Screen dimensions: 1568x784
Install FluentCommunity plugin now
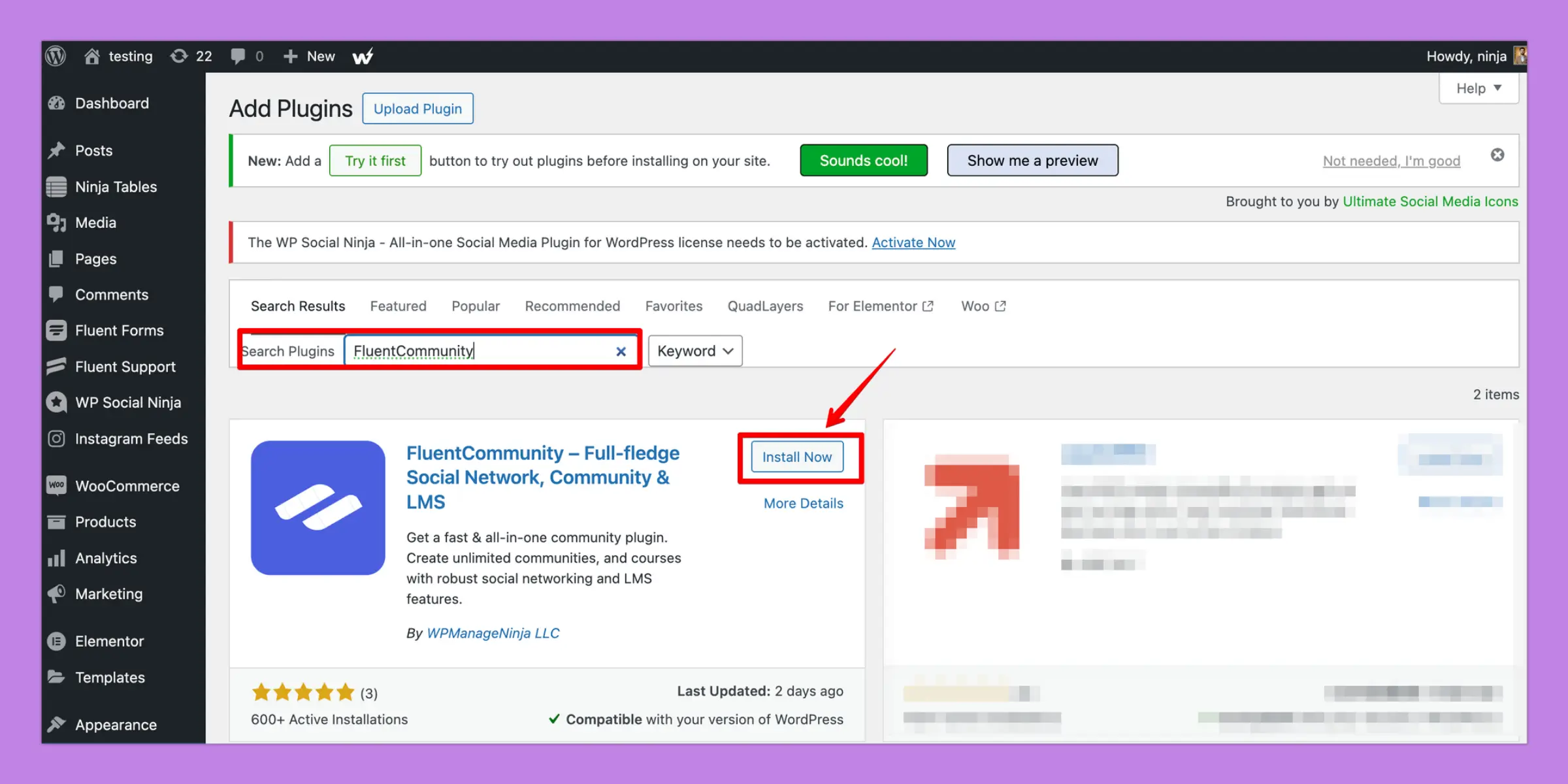coord(797,456)
